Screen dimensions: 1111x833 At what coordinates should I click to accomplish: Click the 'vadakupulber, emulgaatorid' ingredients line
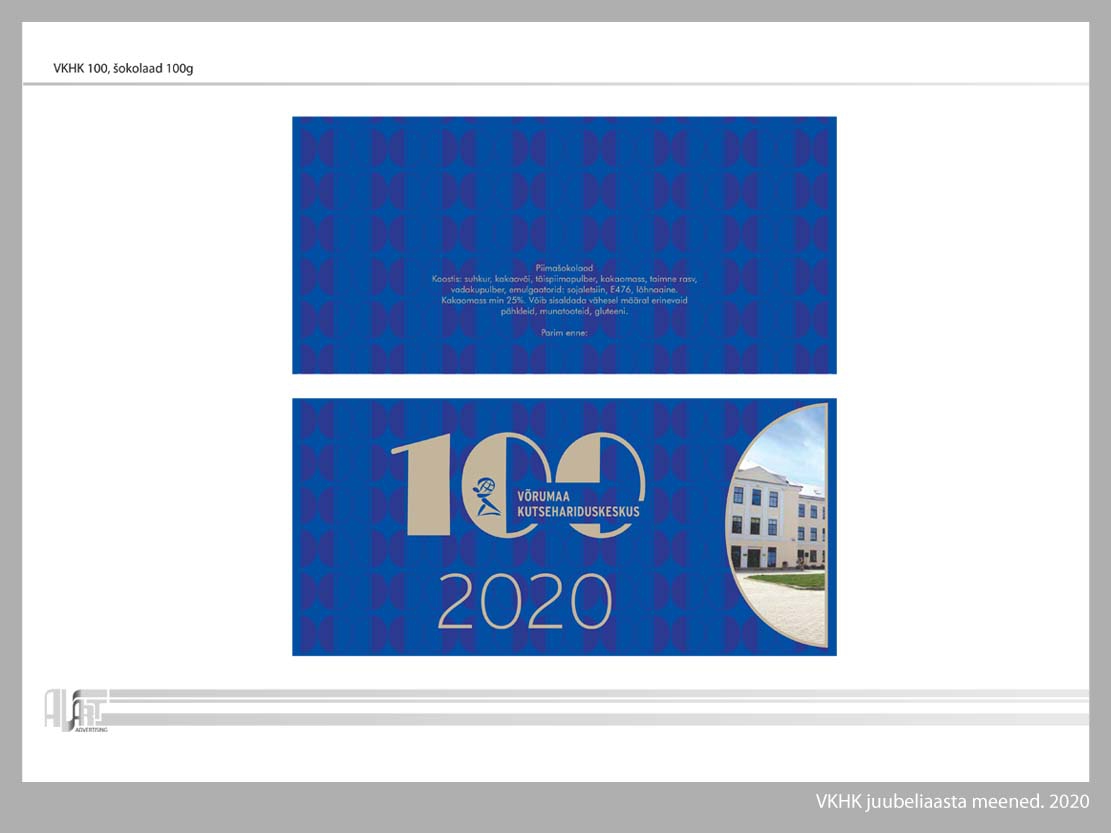click(x=564, y=290)
